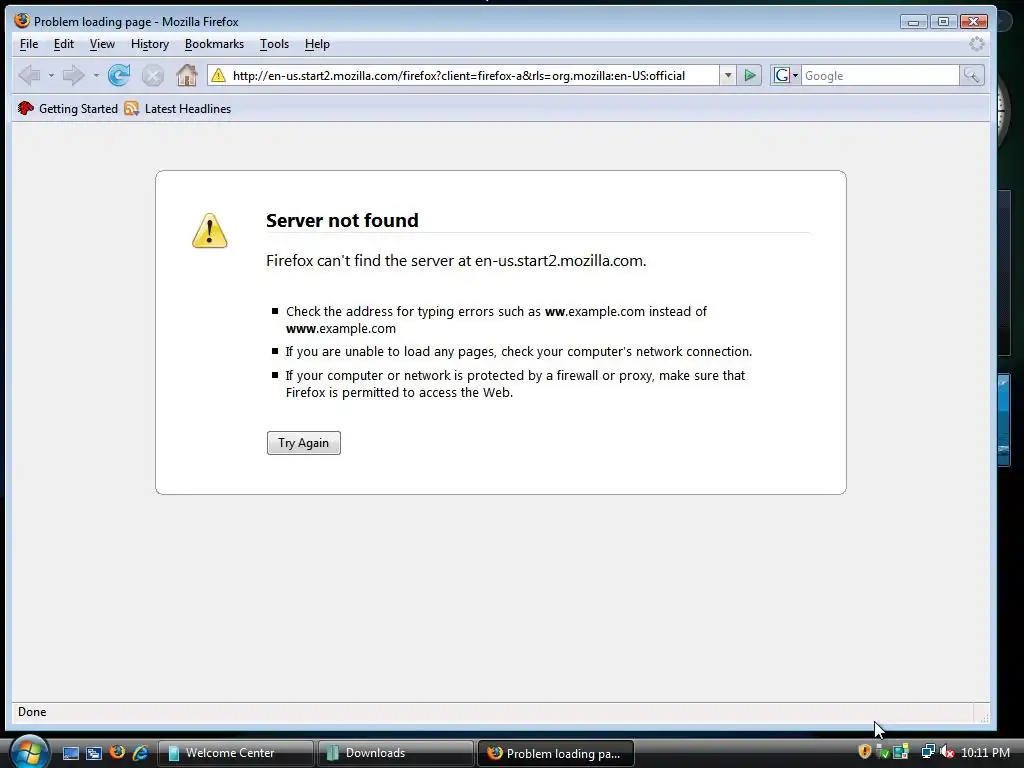Launch Internet Explorer from quick launch

tap(140, 753)
